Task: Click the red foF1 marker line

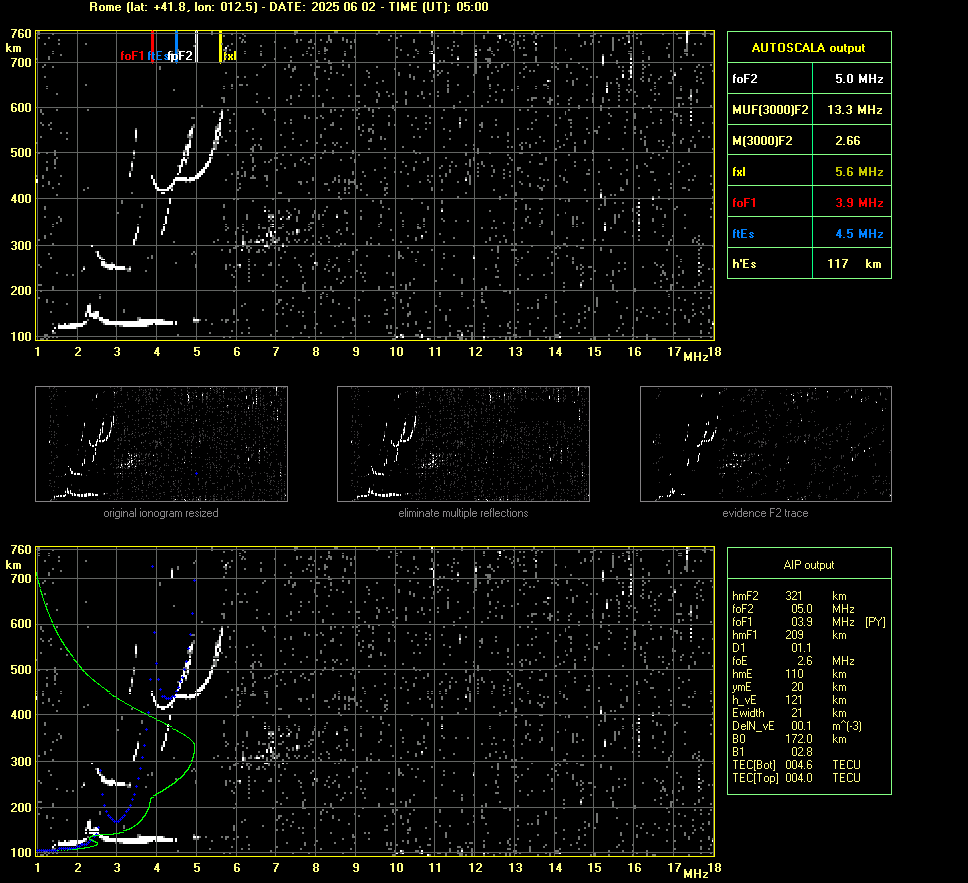Action: click(x=152, y=47)
